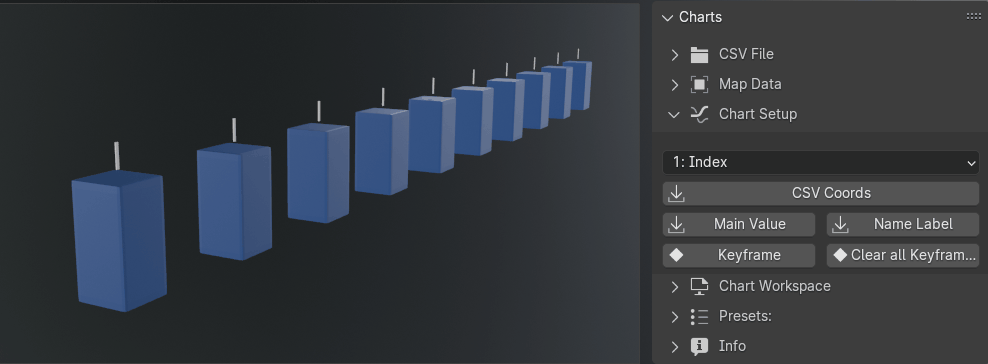The height and width of the screenshot is (364, 988).
Task: Click the Info speech bubble icon
Action: [699, 346]
